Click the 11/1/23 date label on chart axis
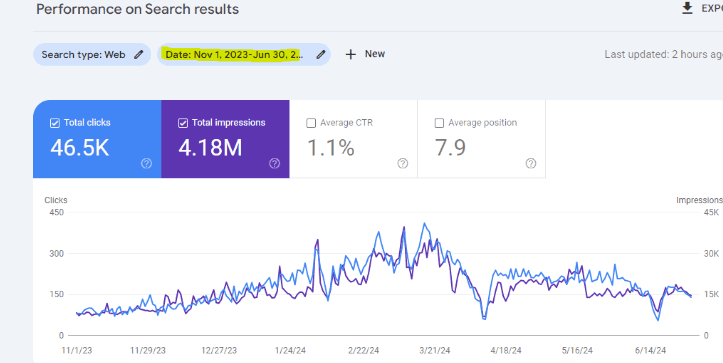This screenshot has width=723, height=363. click(x=77, y=351)
